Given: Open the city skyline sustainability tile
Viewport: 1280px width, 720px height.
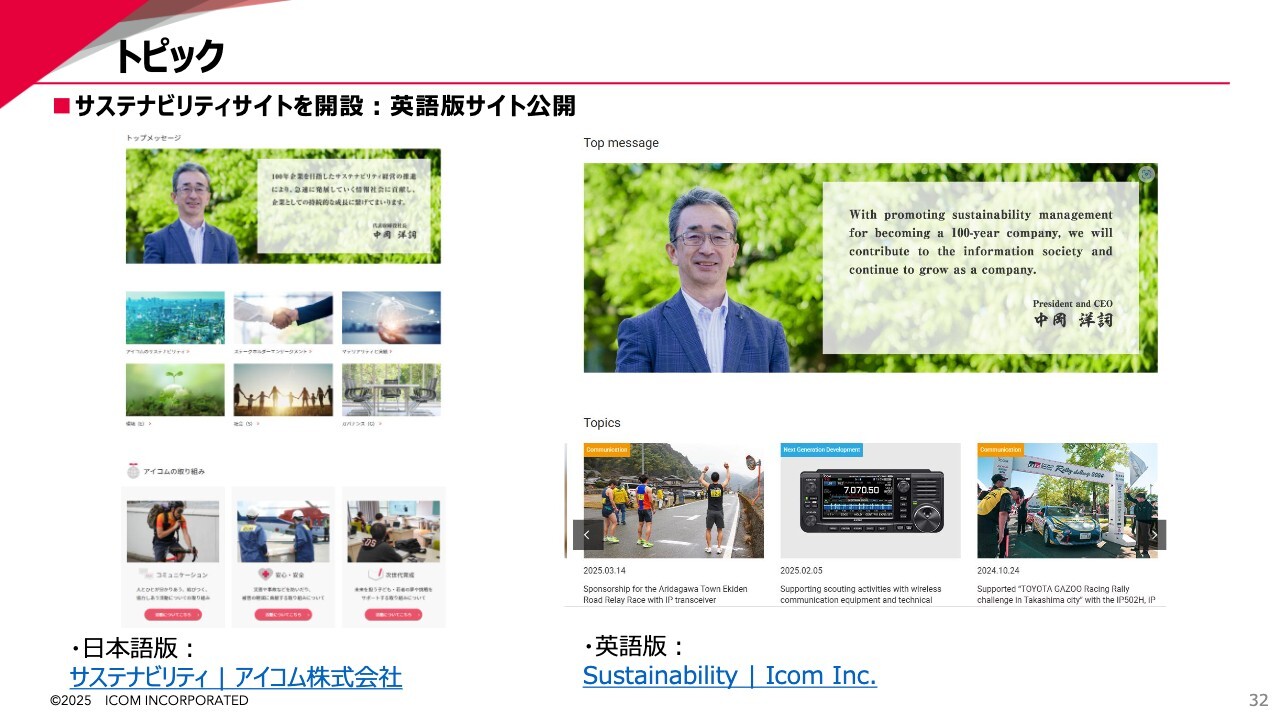Looking at the screenshot, I should pos(175,318).
